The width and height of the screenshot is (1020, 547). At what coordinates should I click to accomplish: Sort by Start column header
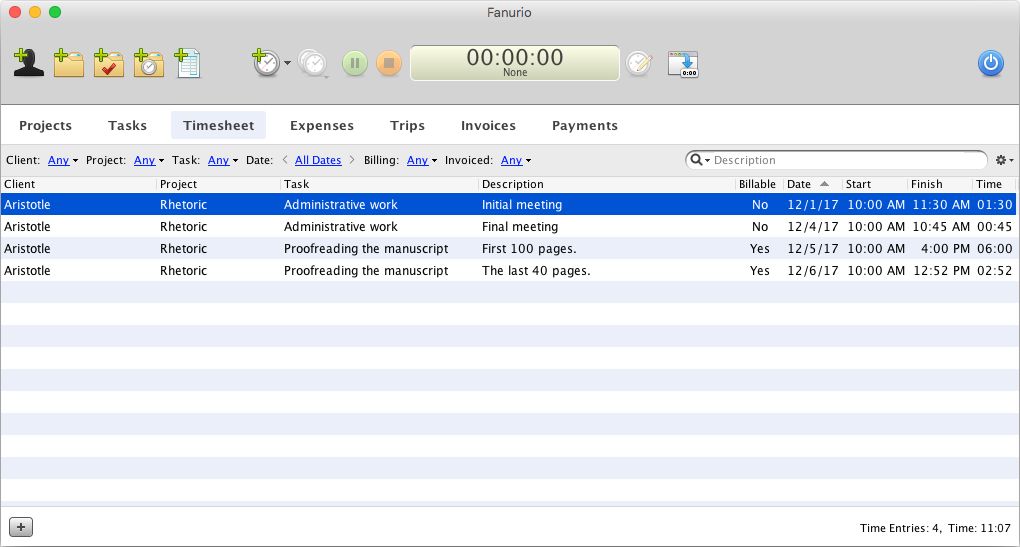pos(875,184)
